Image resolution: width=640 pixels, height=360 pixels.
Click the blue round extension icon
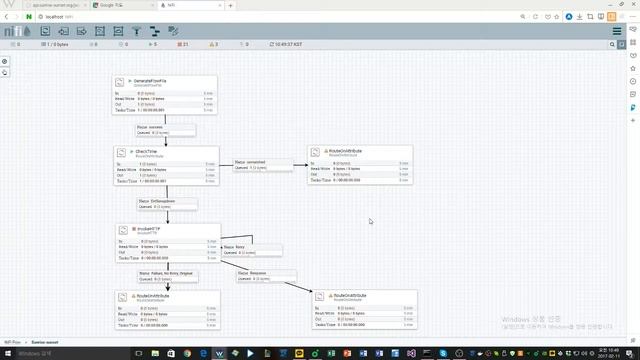click(569, 17)
